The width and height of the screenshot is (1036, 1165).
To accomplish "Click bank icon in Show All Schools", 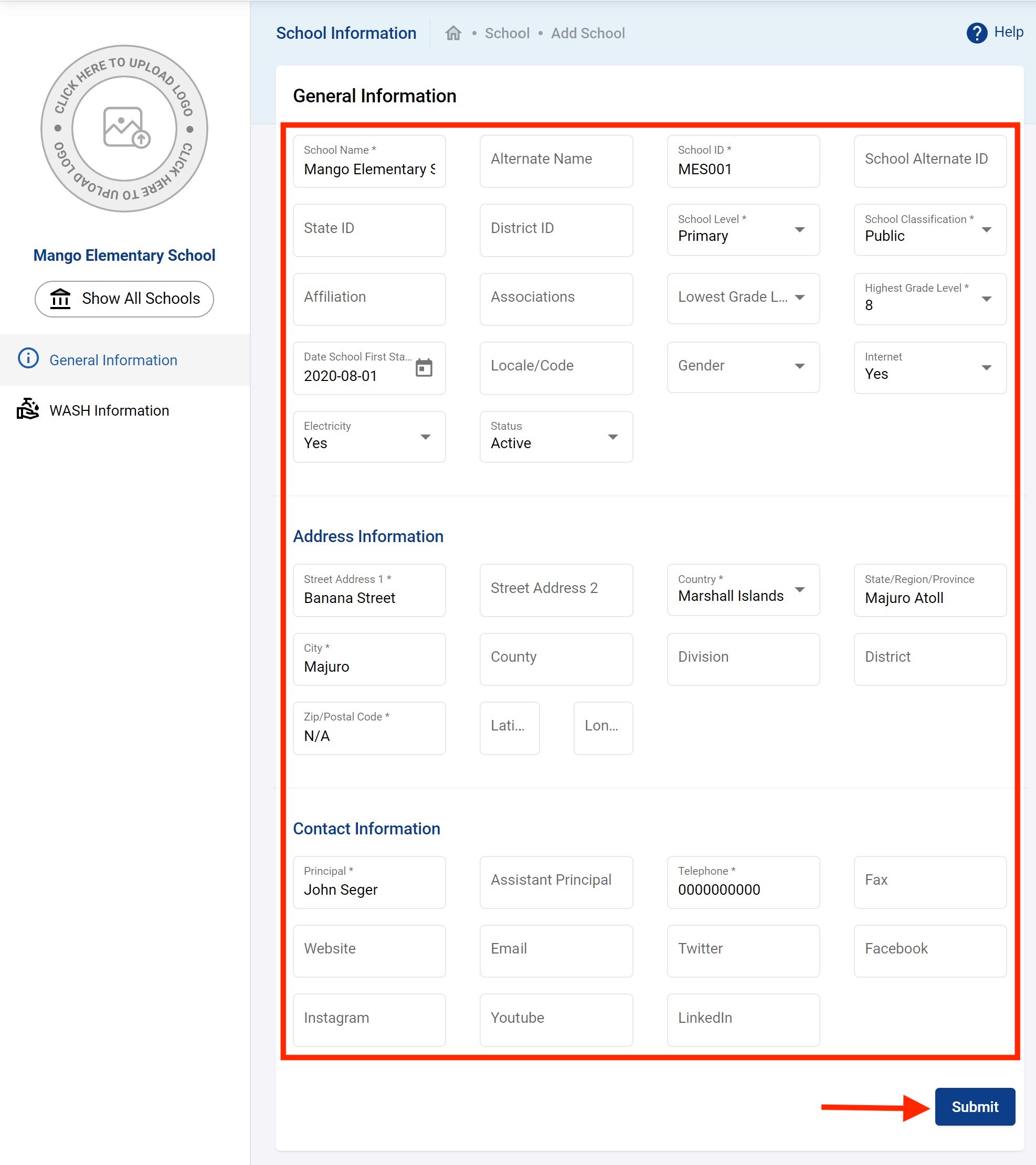I will click(x=60, y=298).
